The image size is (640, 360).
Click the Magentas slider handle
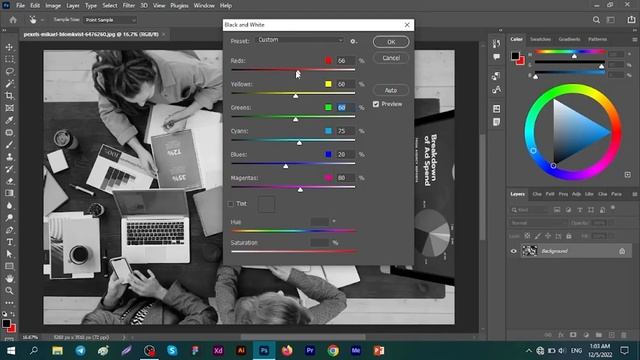tap(300, 189)
